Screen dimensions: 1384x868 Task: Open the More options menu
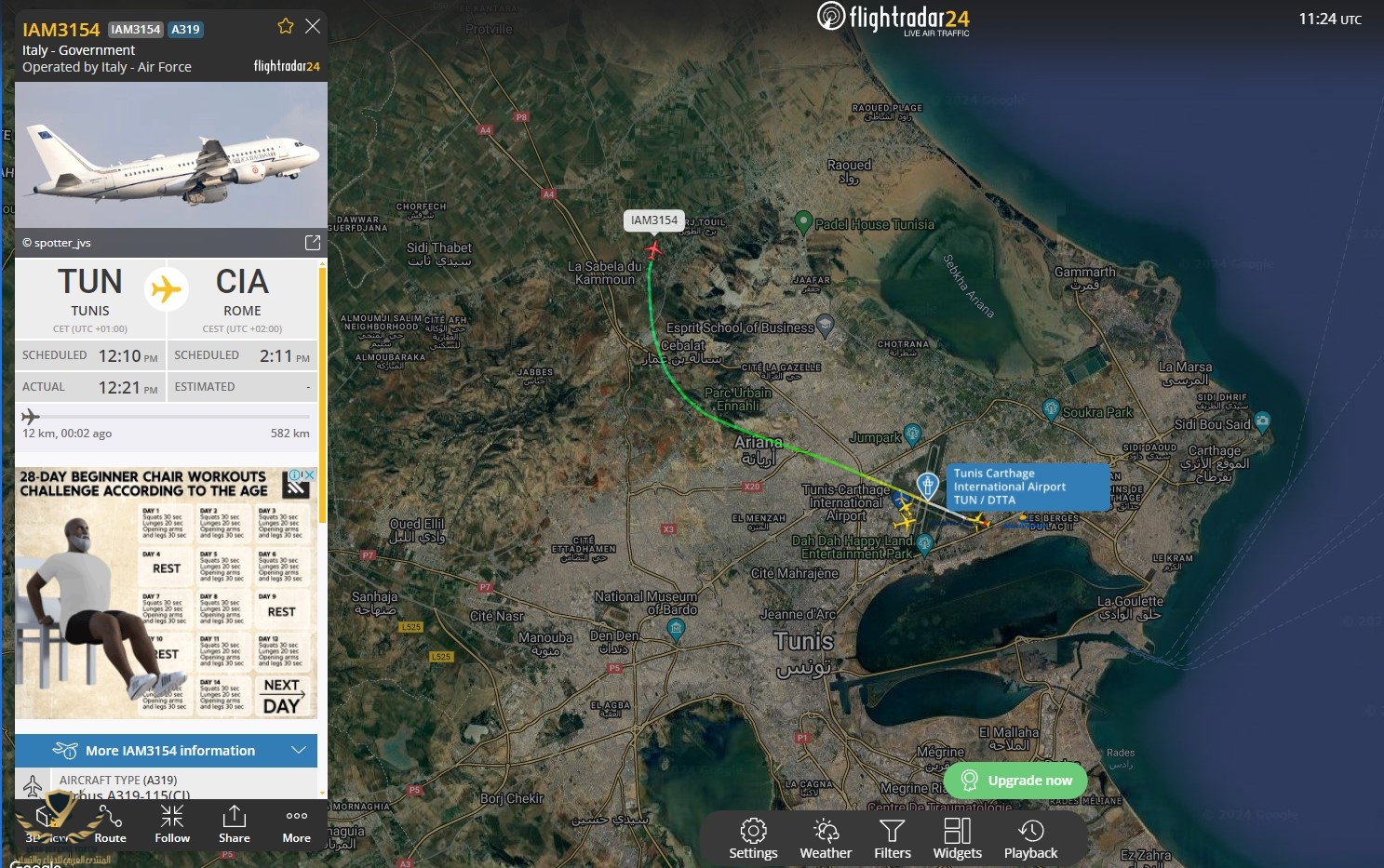pyautogui.click(x=297, y=824)
